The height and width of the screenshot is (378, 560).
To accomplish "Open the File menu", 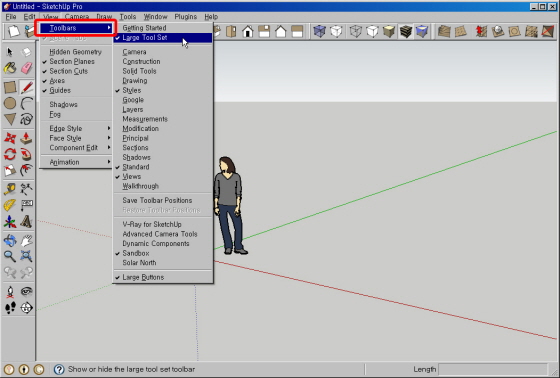I will [x=11, y=17].
